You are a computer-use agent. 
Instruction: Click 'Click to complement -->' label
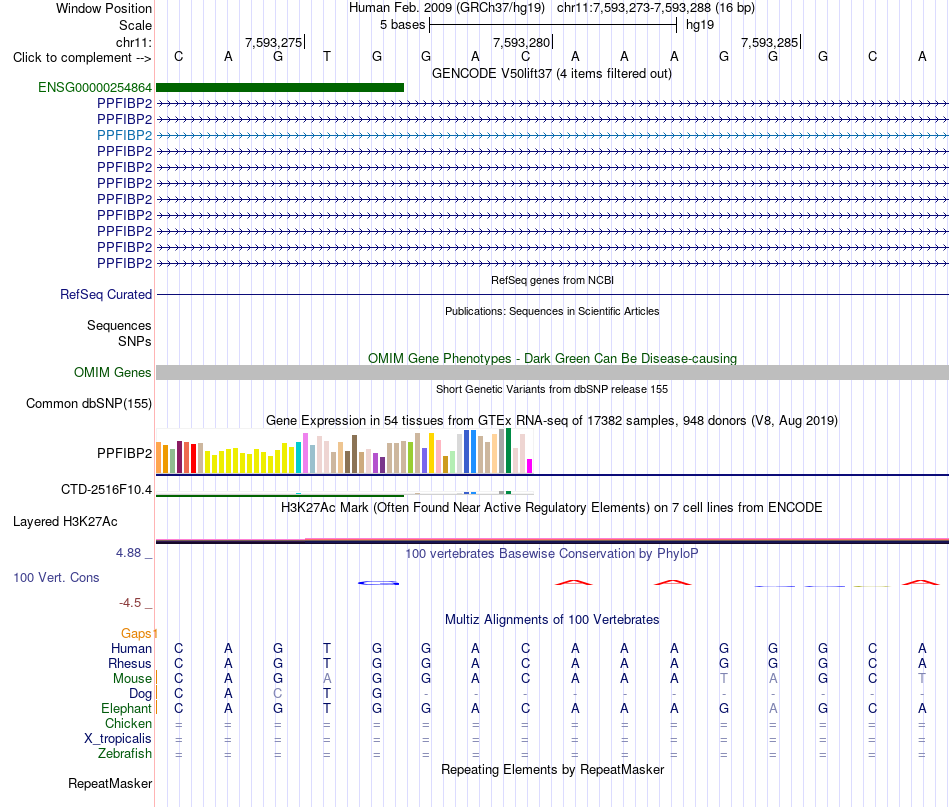pos(82,58)
